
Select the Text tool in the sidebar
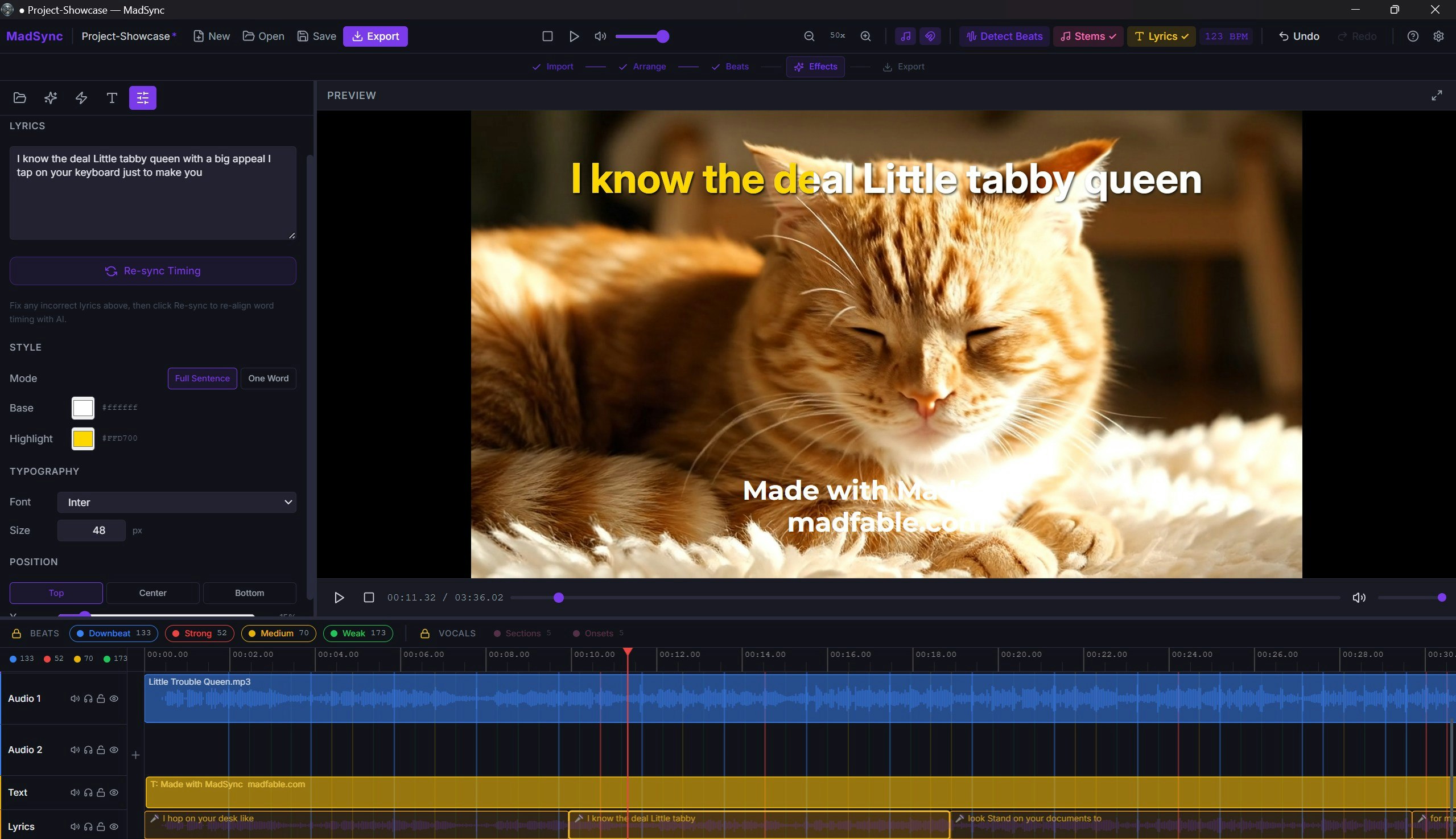pos(111,98)
